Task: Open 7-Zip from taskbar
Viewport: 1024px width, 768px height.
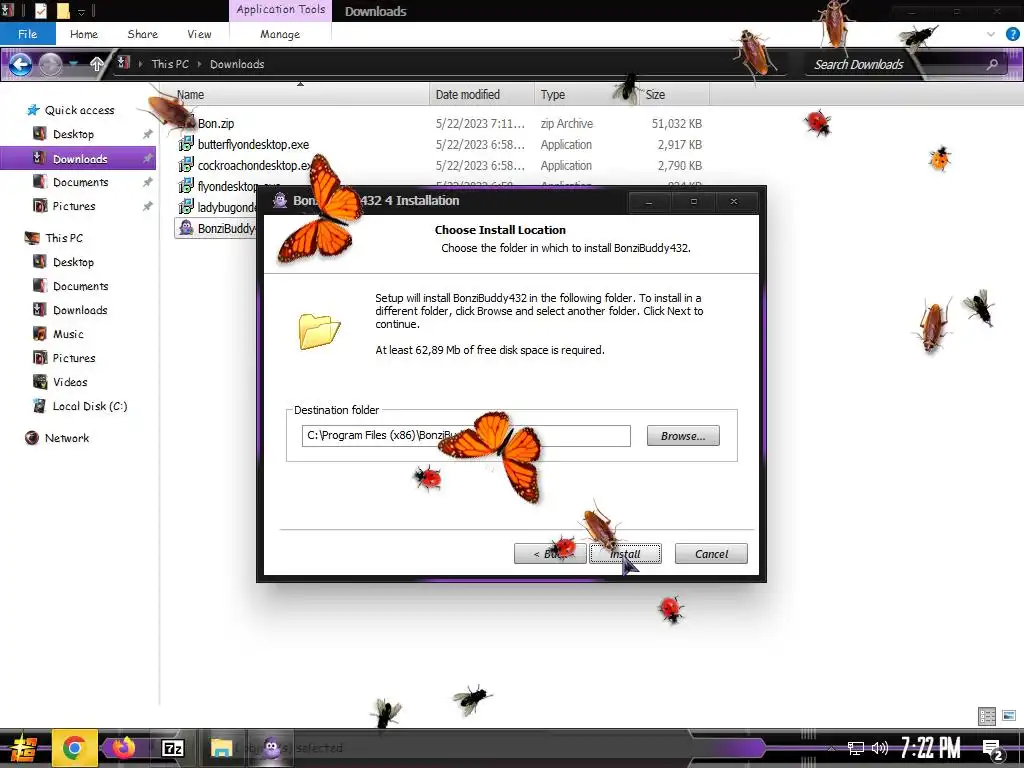Action: [172, 748]
